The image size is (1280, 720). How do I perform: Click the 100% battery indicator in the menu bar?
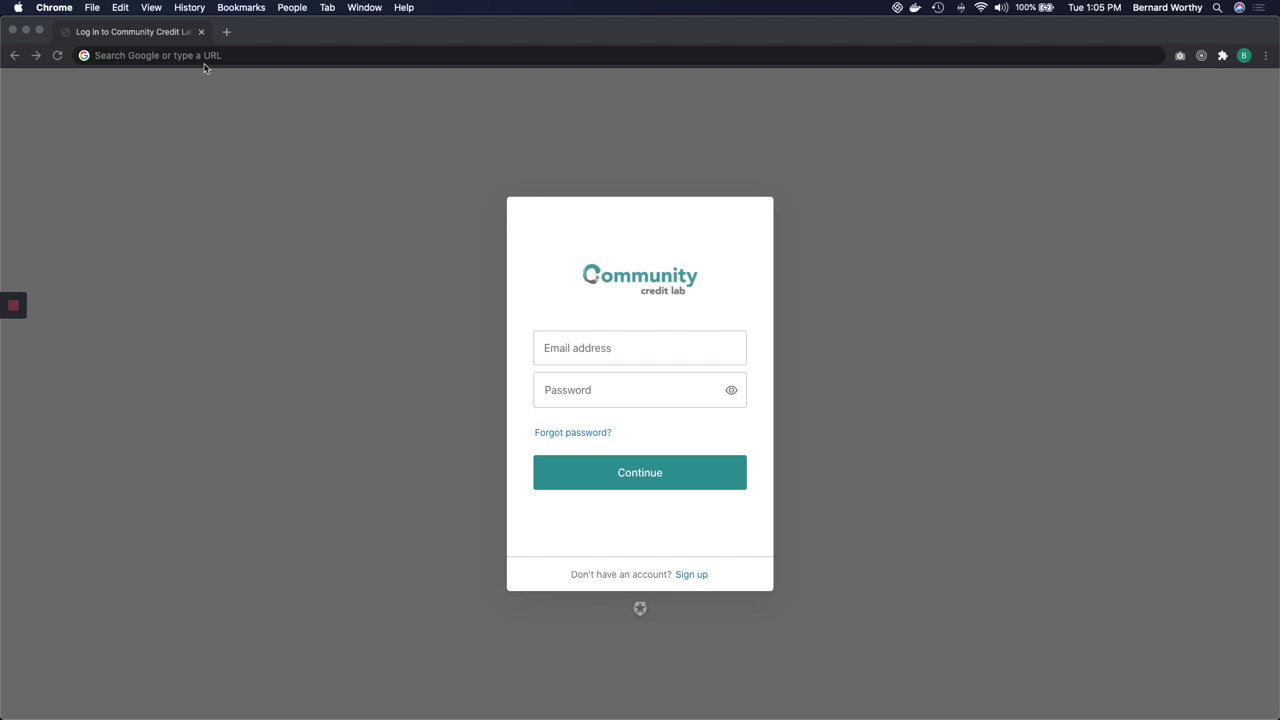[x=1034, y=8]
